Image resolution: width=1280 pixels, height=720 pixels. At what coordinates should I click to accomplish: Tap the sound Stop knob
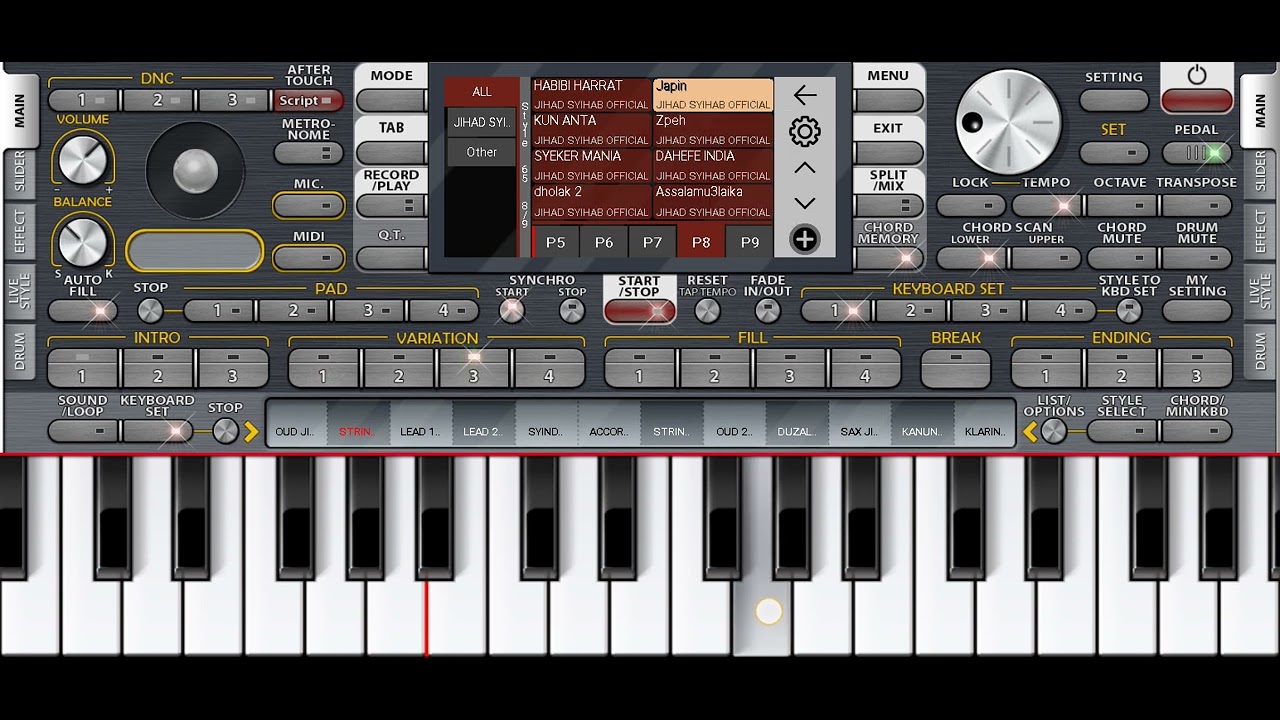click(x=226, y=431)
